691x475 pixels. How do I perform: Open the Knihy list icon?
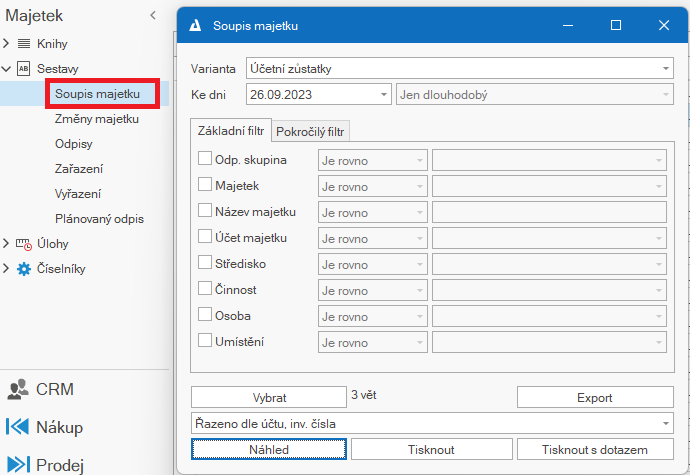point(24,44)
